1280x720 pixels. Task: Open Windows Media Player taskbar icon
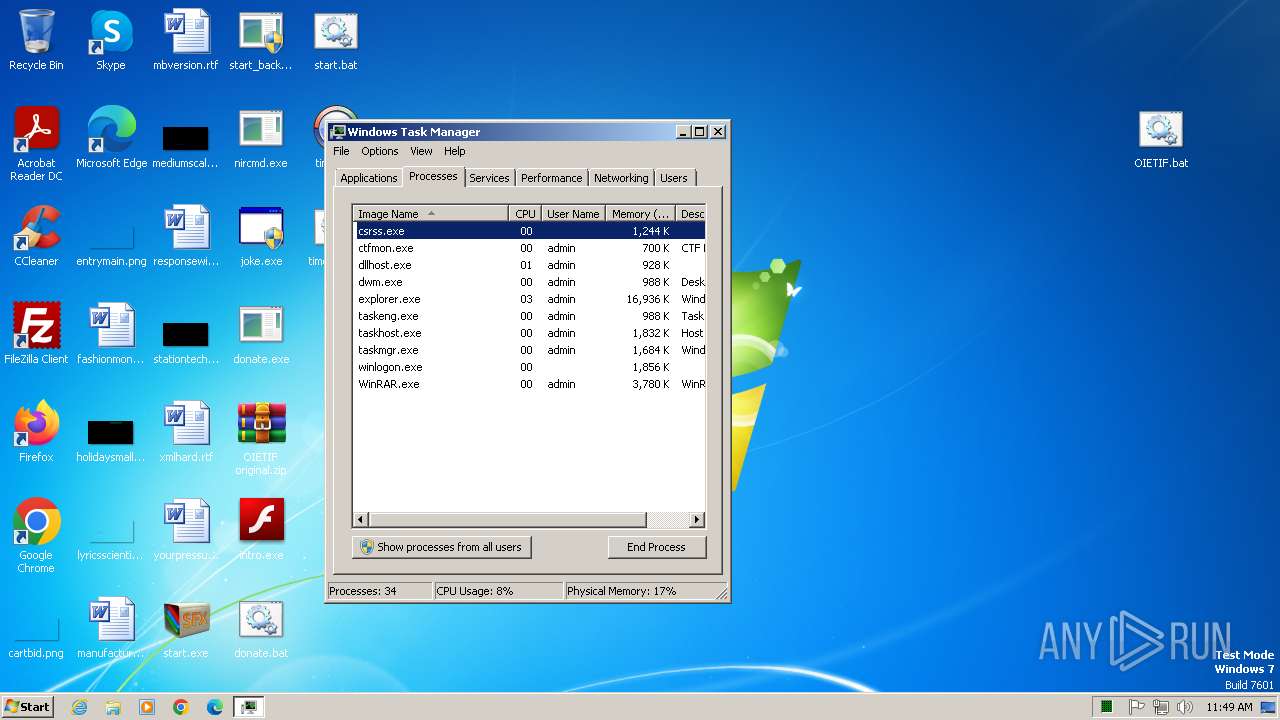tap(147, 707)
